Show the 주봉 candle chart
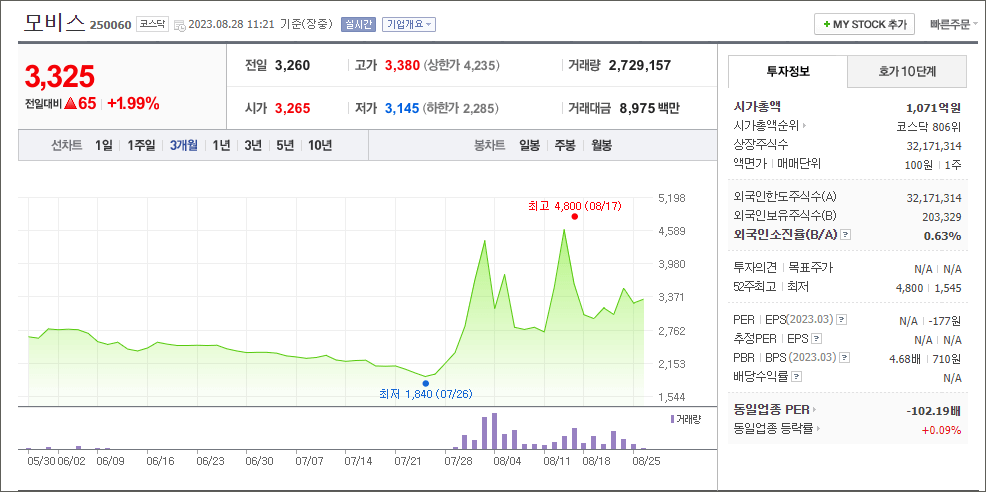 (x=565, y=145)
